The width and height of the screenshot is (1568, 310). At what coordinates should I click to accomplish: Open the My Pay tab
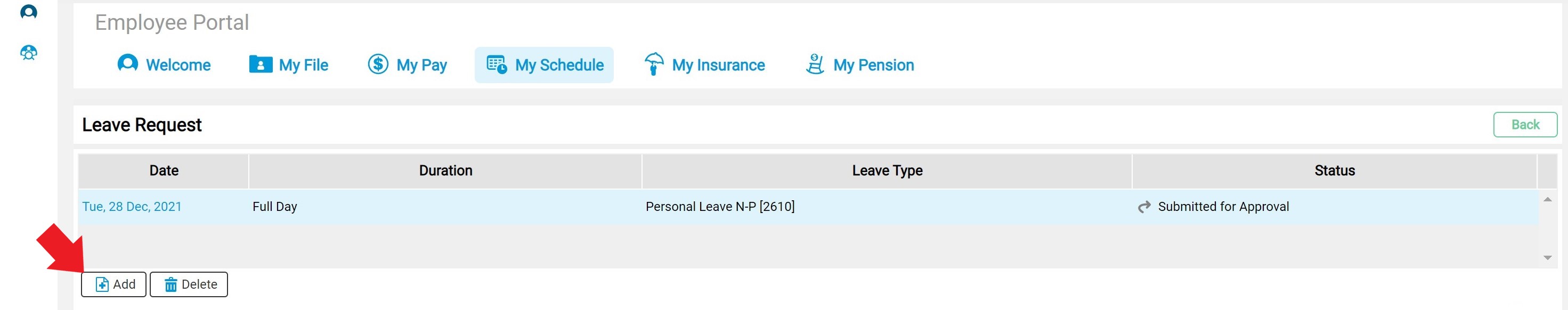421,65
